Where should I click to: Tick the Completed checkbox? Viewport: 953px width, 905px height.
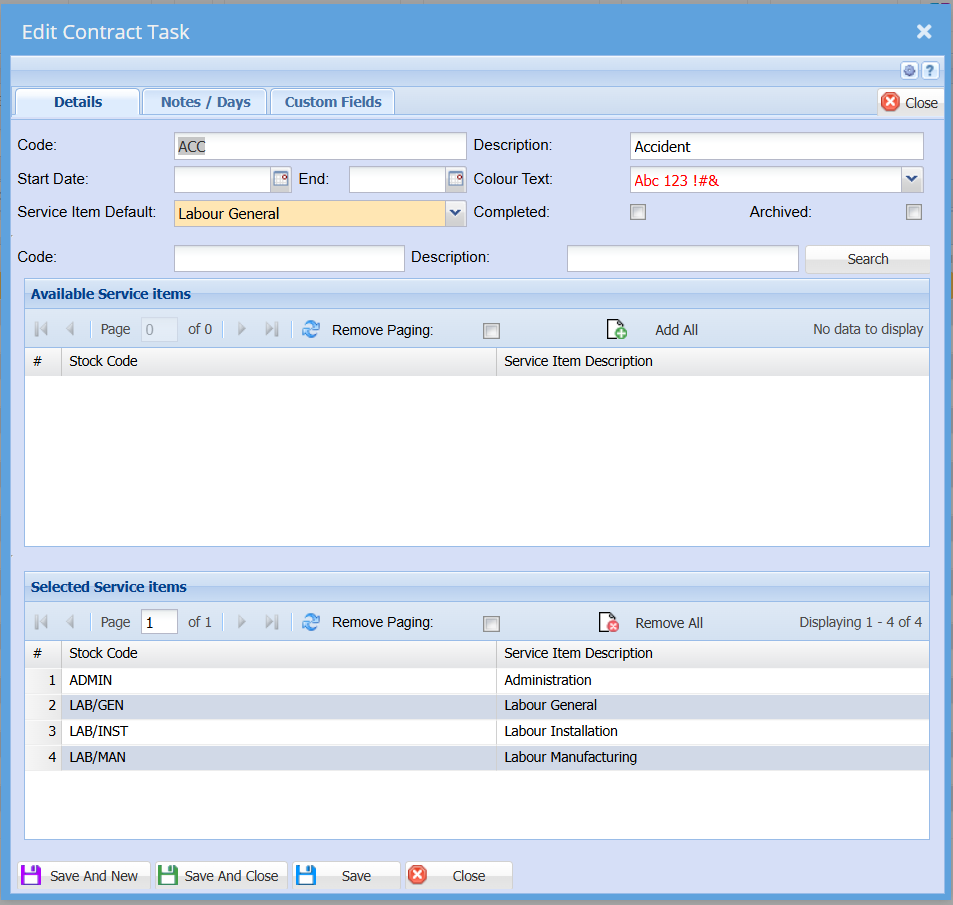pos(638,212)
